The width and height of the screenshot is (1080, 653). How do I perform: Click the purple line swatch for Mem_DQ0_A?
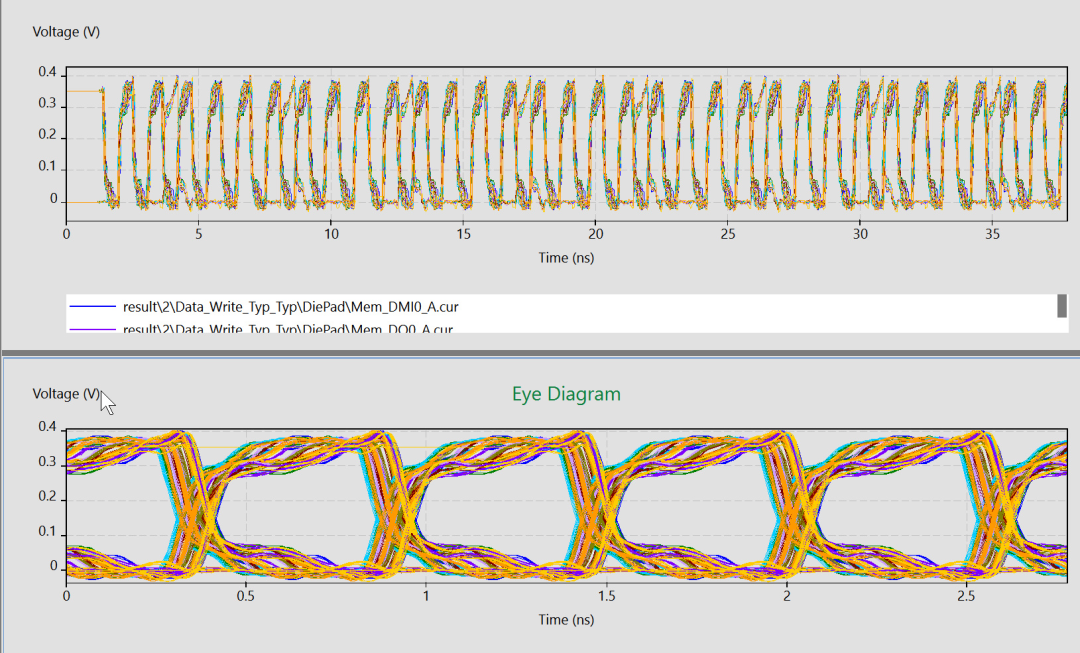point(92,329)
